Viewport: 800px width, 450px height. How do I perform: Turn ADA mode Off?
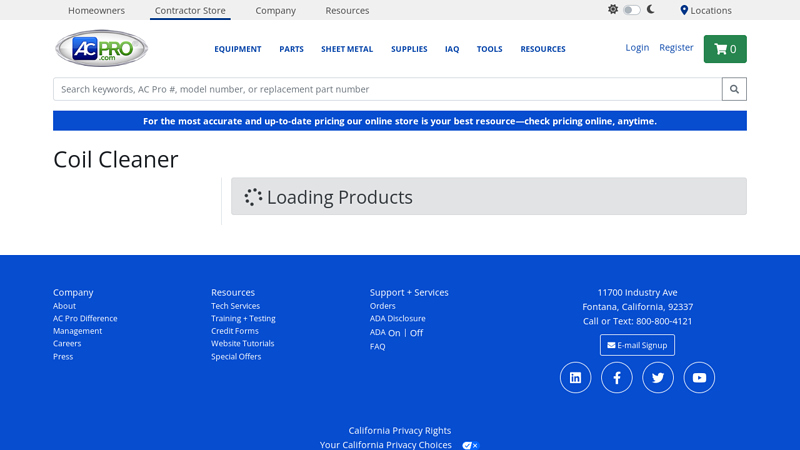(x=417, y=333)
